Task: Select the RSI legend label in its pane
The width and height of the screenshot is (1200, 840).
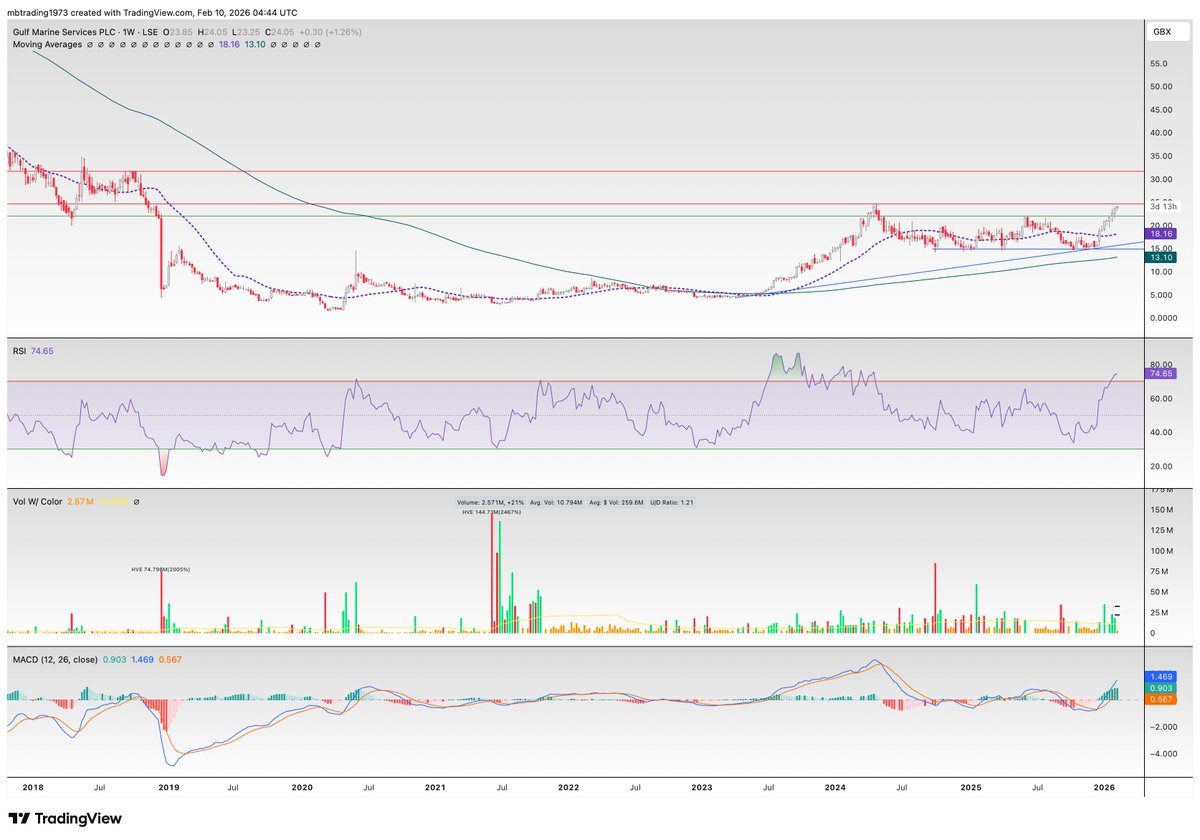Action: (x=18, y=353)
